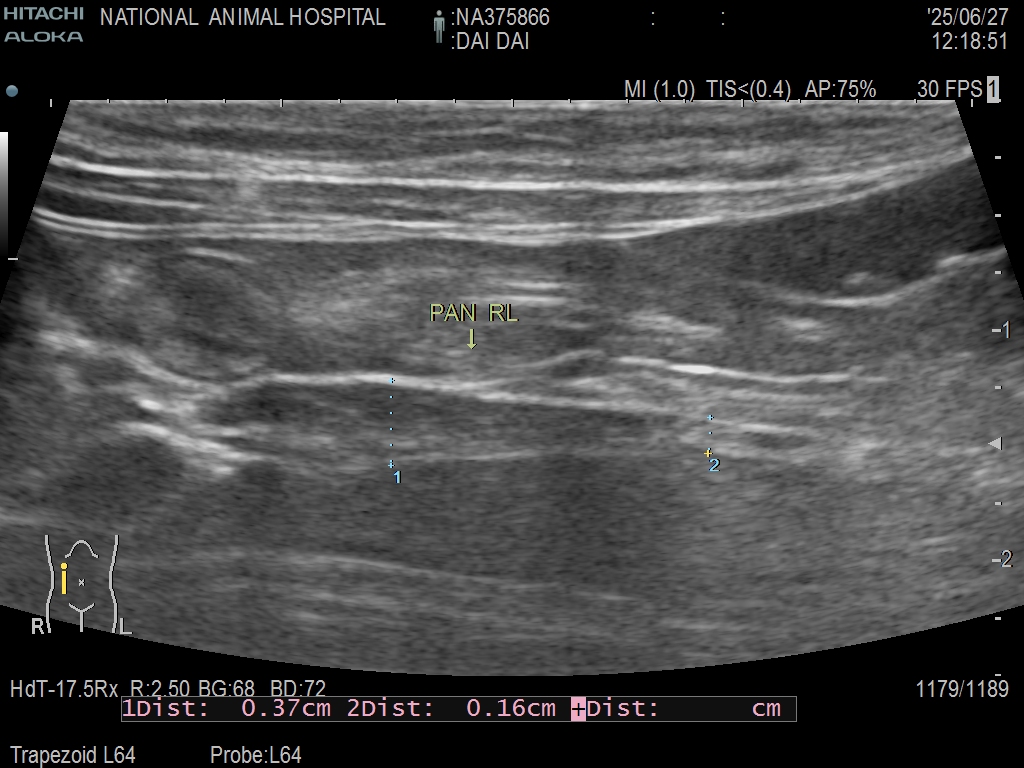1024x768 pixels.
Task: Select the yellow probe marker on body mark
Action: point(64,579)
